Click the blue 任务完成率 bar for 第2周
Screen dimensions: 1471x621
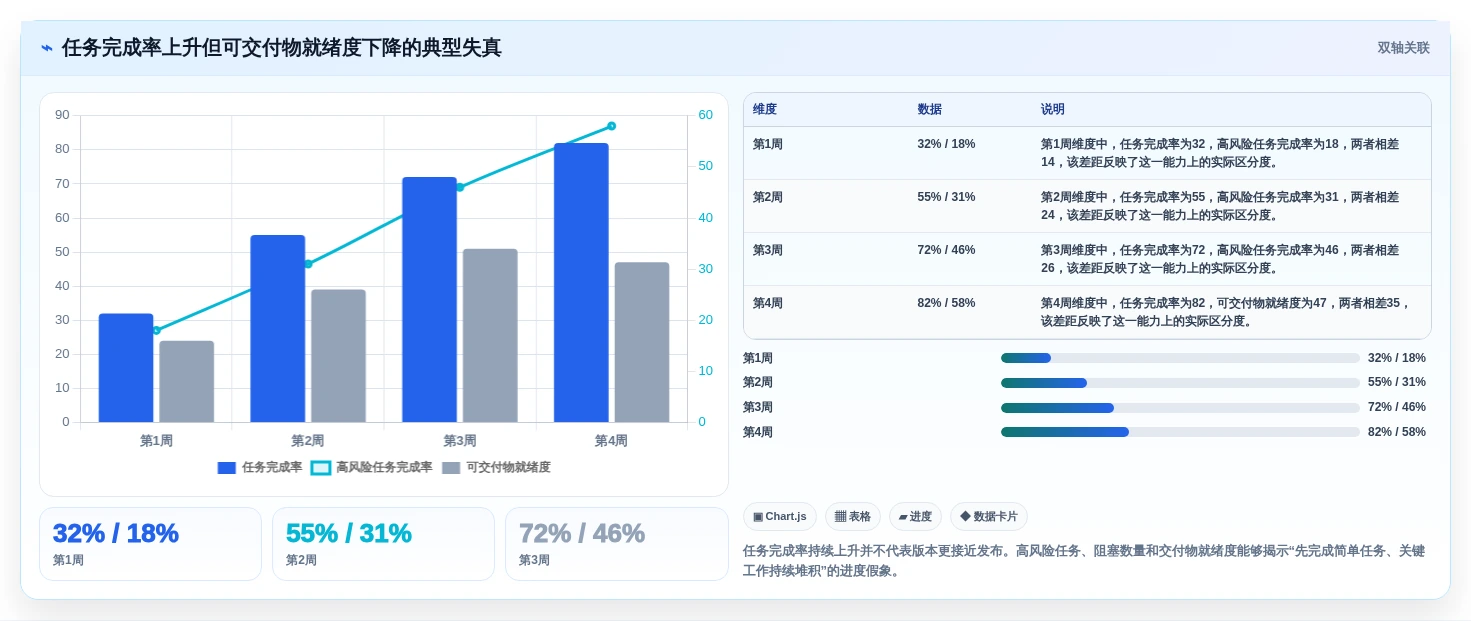(278, 328)
